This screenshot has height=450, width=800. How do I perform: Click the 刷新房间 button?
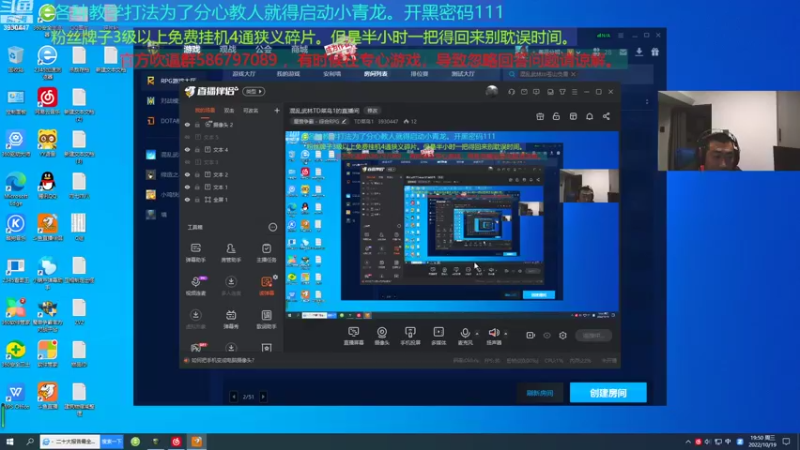coord(540,393)
